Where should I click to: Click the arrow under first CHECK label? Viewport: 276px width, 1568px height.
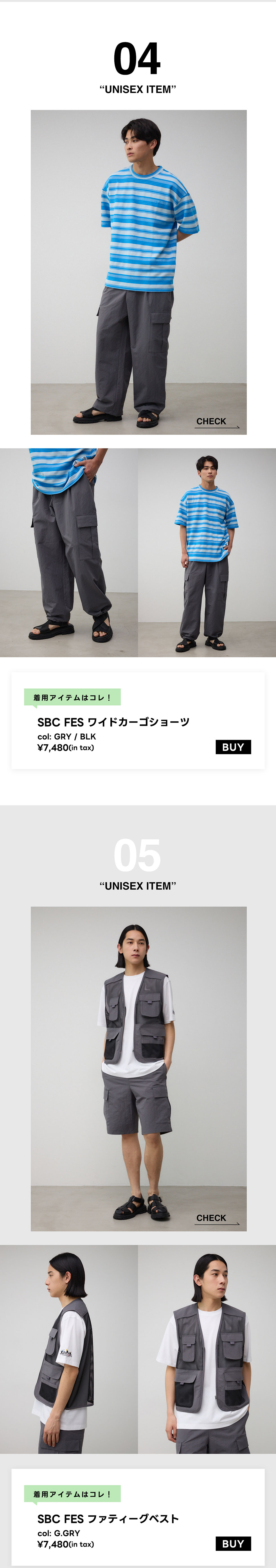pos(217,427)
